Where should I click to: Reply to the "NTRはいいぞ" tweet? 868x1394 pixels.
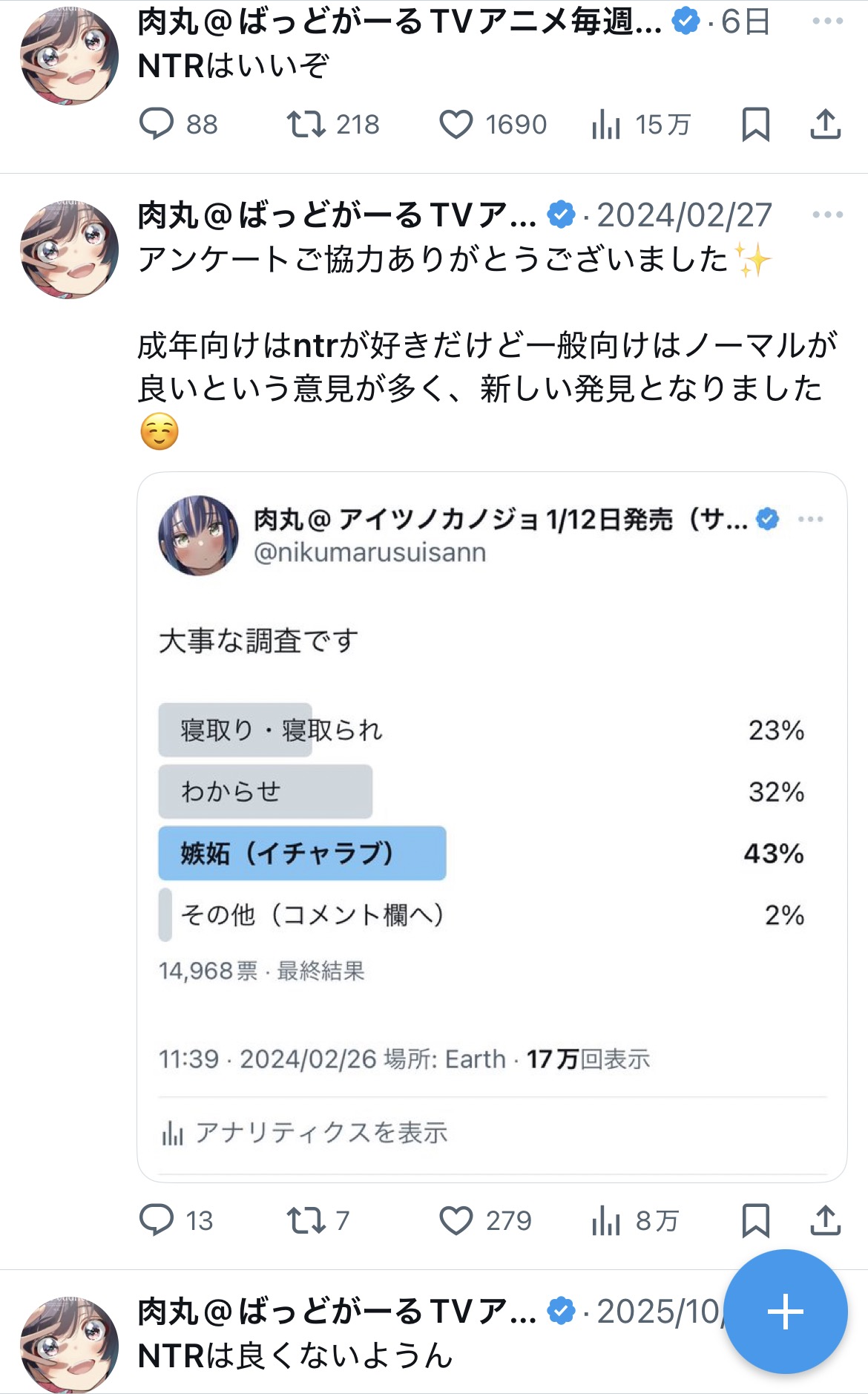[157, 124]
